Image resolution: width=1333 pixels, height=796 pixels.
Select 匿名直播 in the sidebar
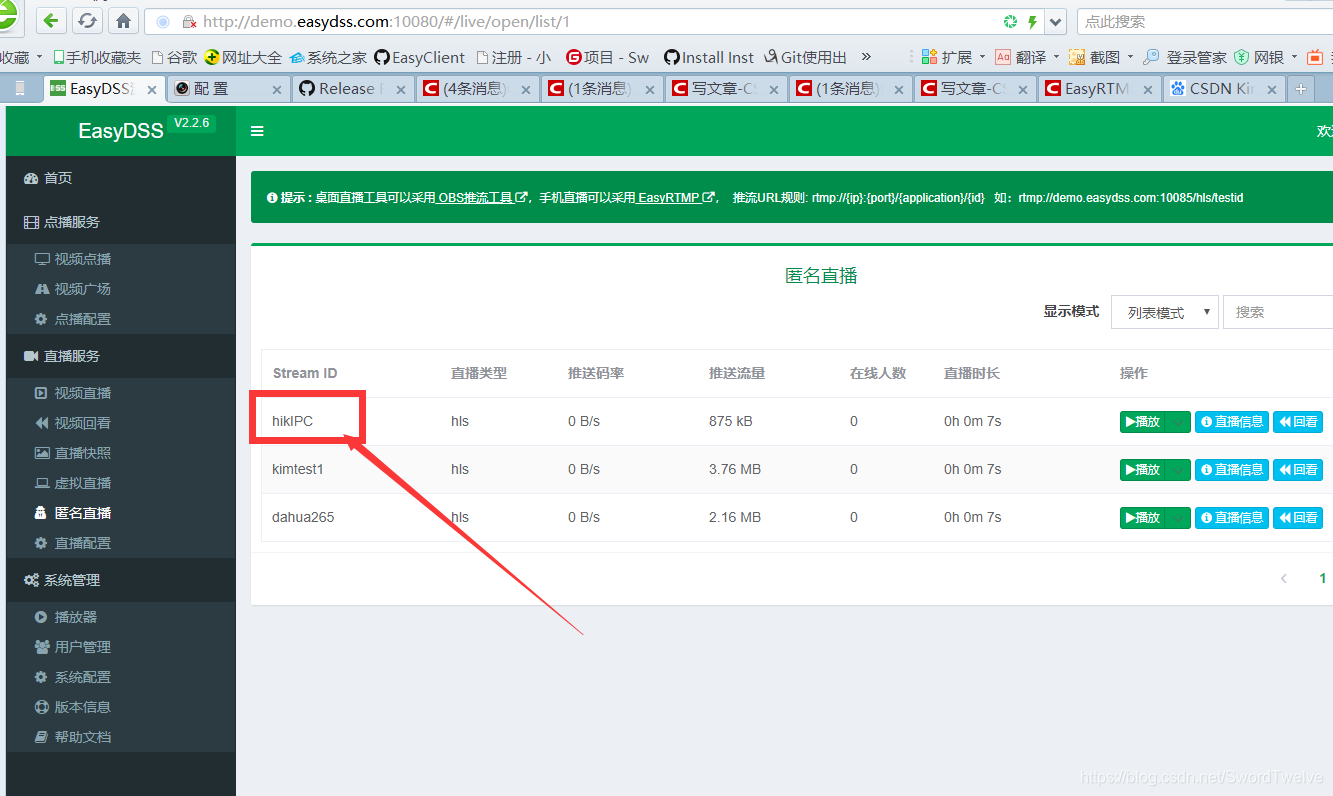[x=120, y=513]
